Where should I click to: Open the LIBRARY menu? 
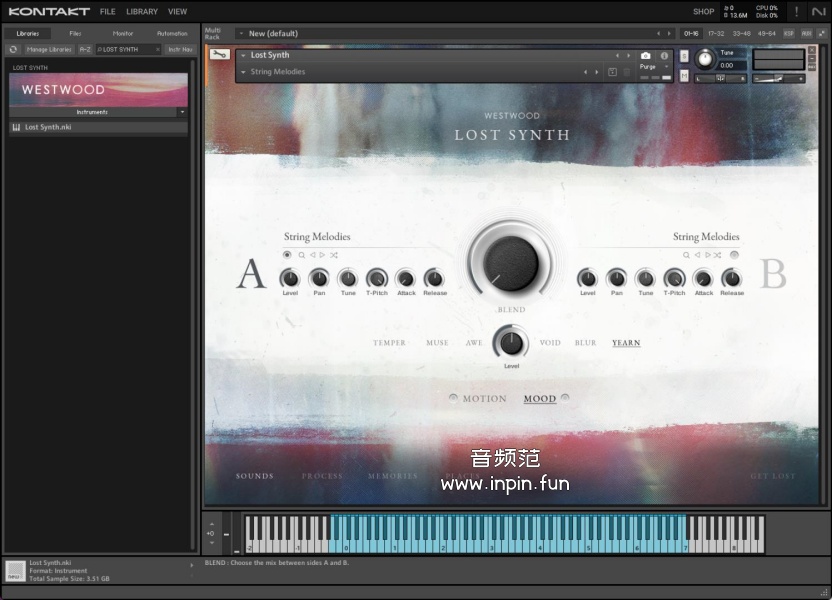tap(142, 11)
